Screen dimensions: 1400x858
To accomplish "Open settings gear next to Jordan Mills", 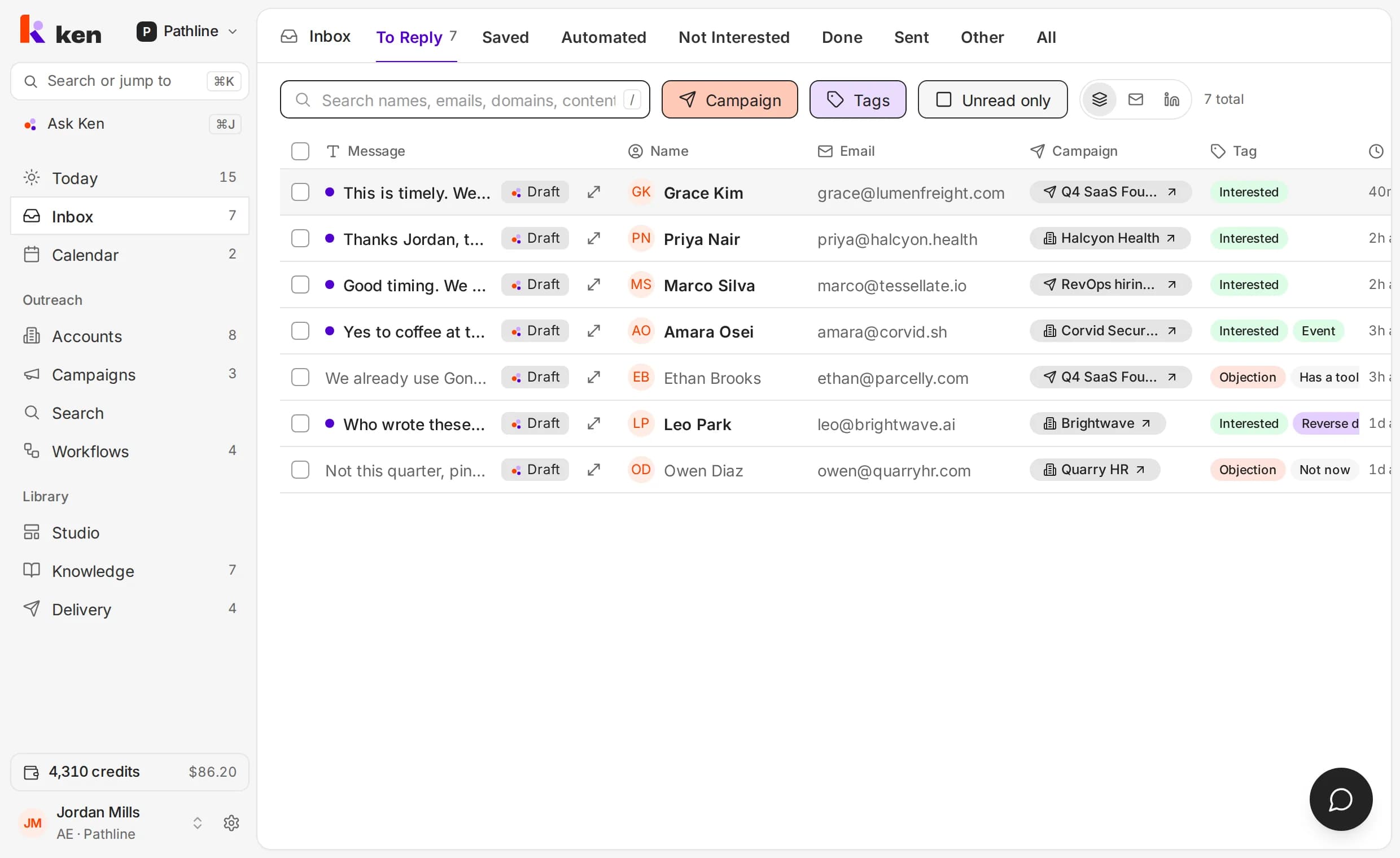I will (x=231, y=822).
